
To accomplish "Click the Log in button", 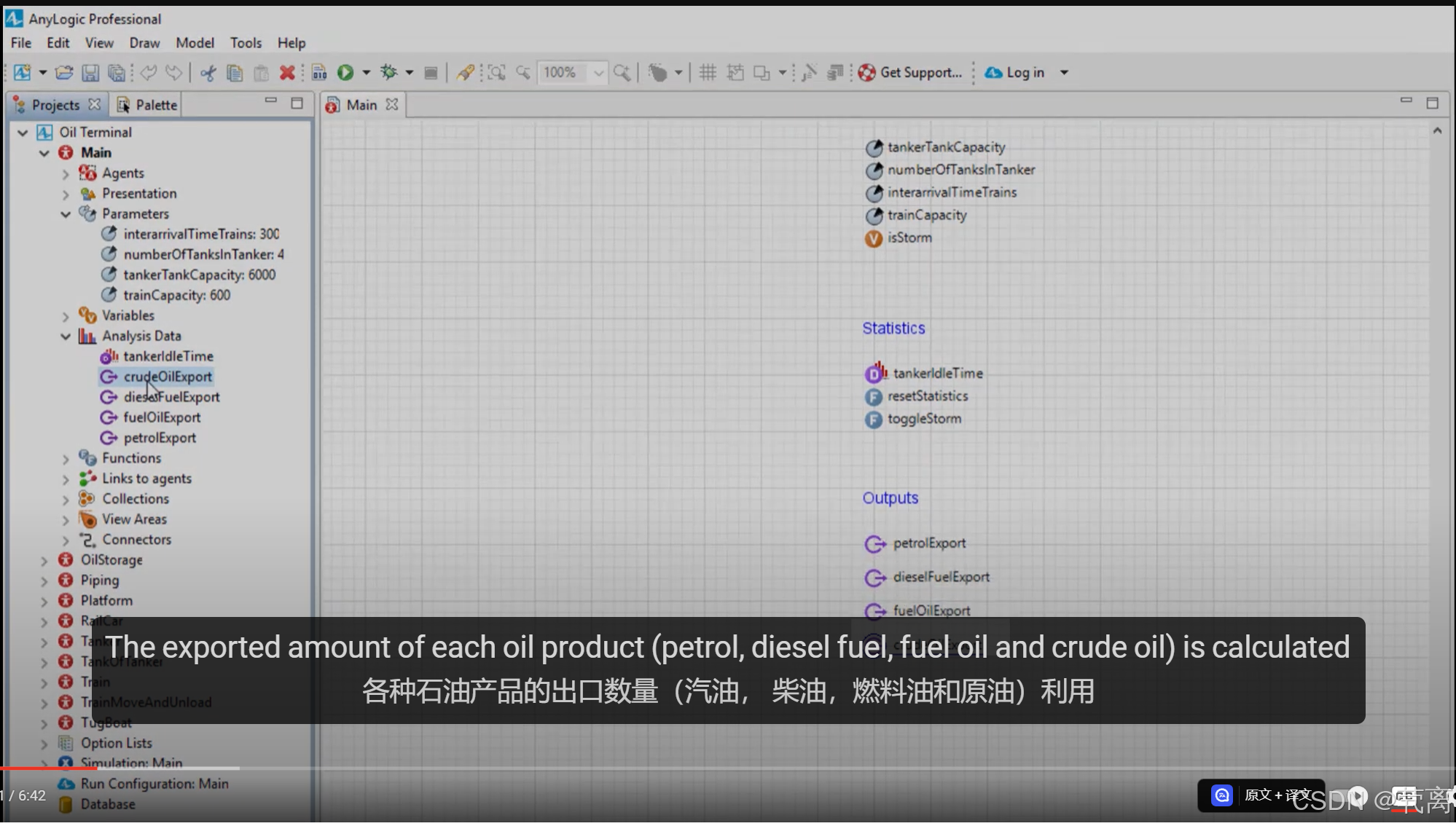I will click(1016, 72).
